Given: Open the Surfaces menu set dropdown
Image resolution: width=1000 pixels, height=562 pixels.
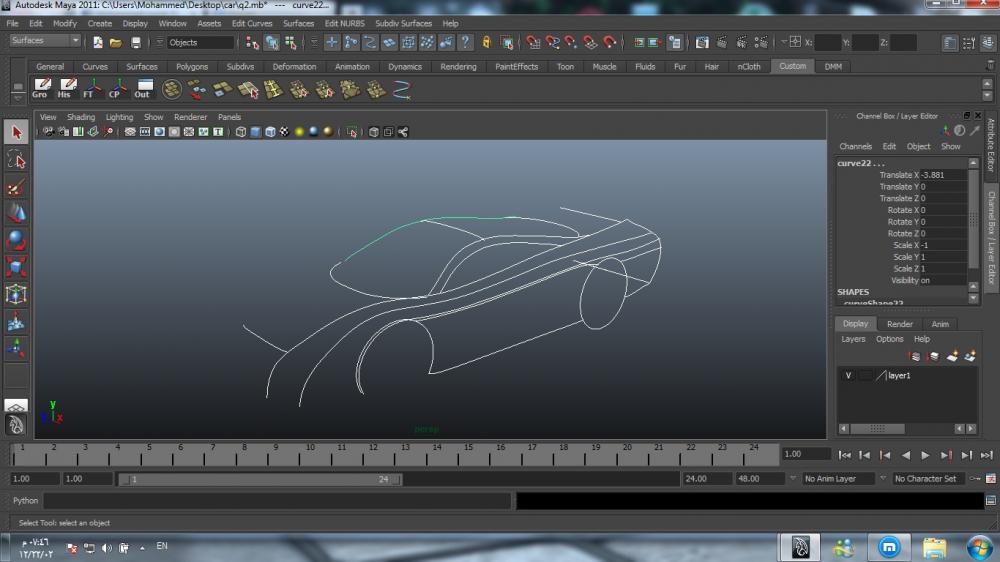Looking at the screenshot, I should (45, 41).
